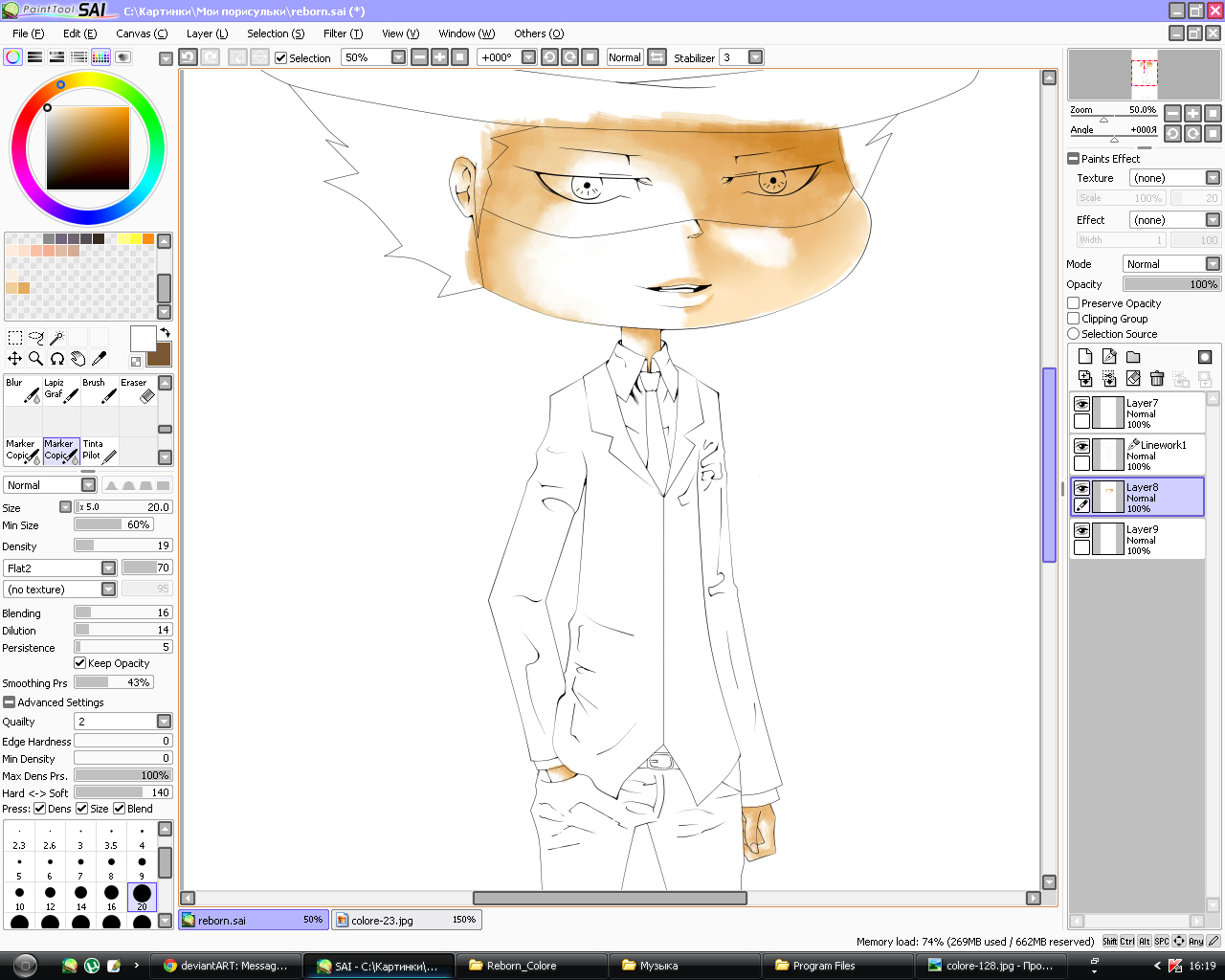Image resolution: width=1225 pixels, height=980 pixels.
Task: Open the rotation angle dropdown
Action: tap(528, 57)
